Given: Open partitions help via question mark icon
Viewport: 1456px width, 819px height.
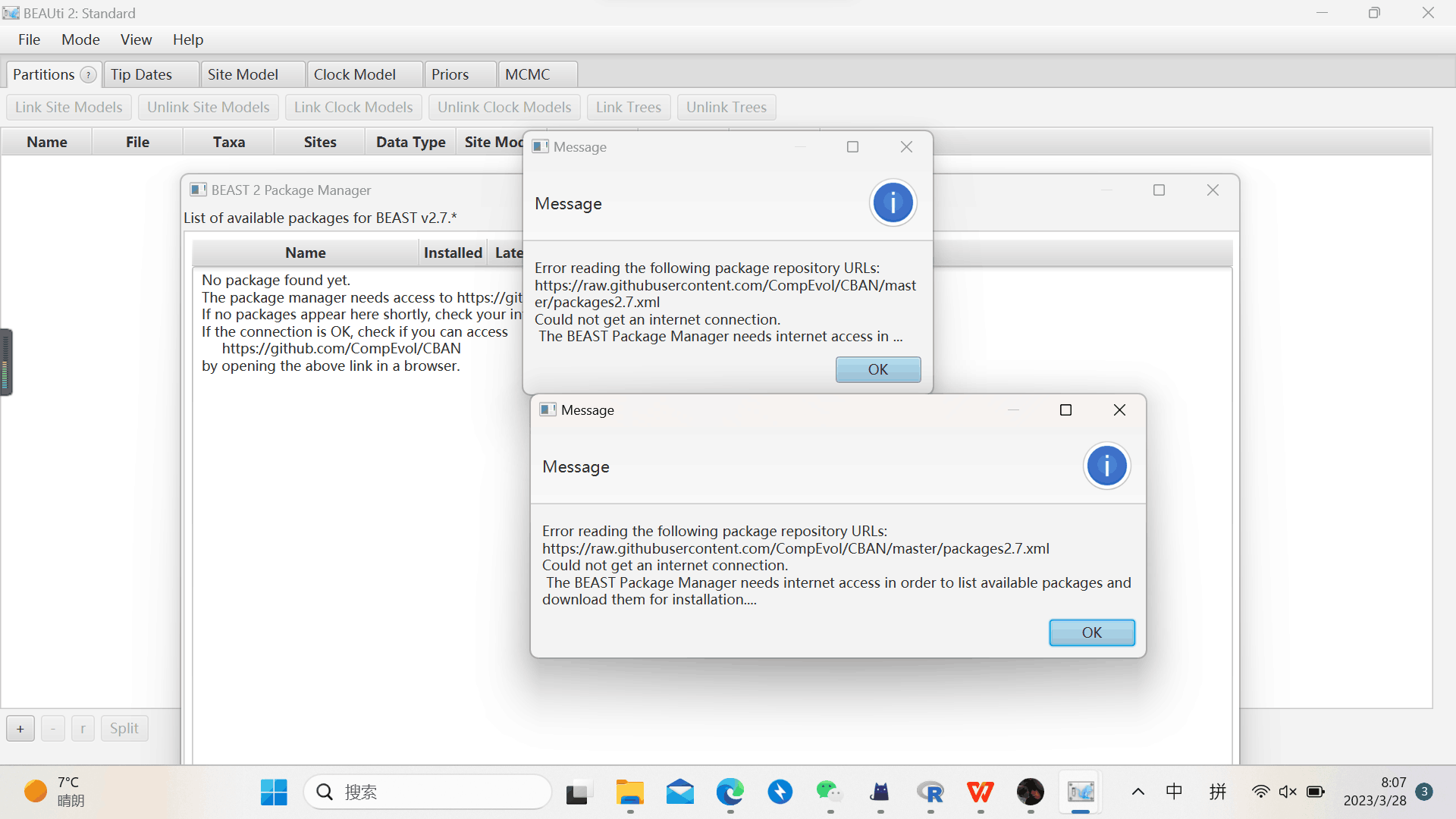Looking at the screenshot, I should point(88,74).
